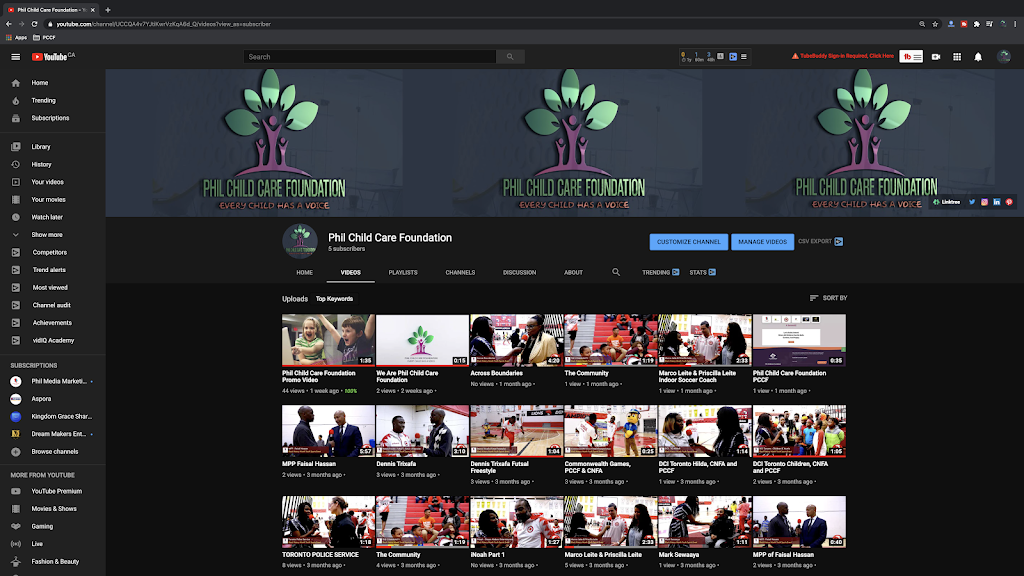
Task: Open the account avatar menu
Action: pos(1004,57)
